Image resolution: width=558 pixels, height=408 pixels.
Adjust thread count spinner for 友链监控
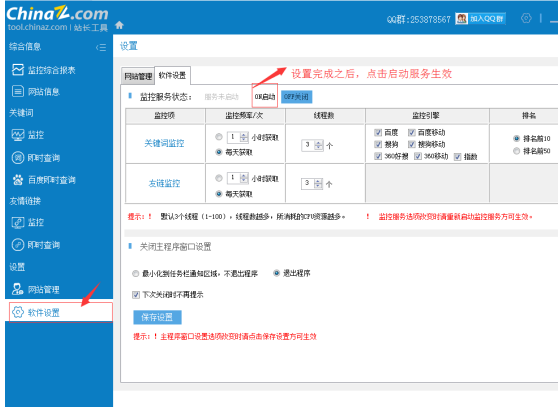click(319, 184)
